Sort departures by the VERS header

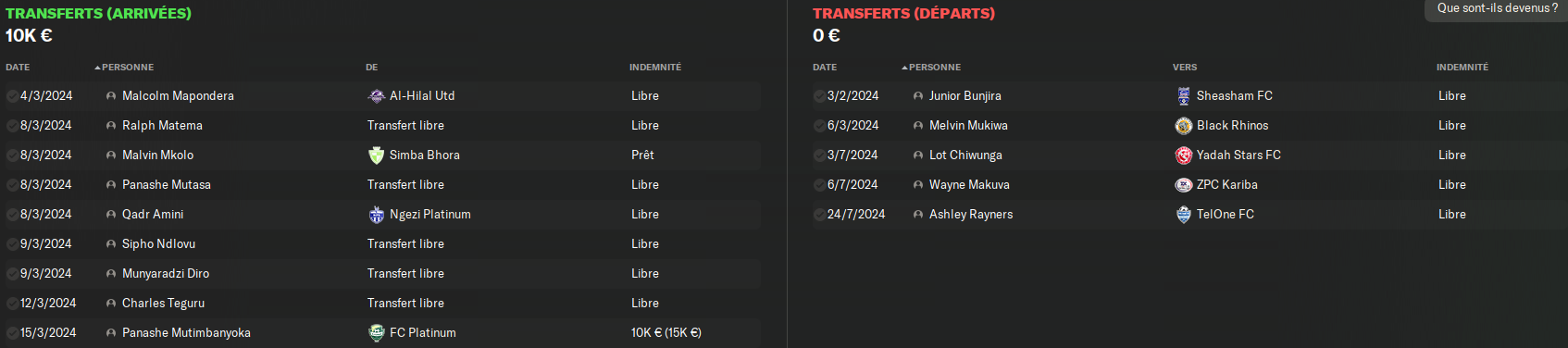tap(1185, 68)
